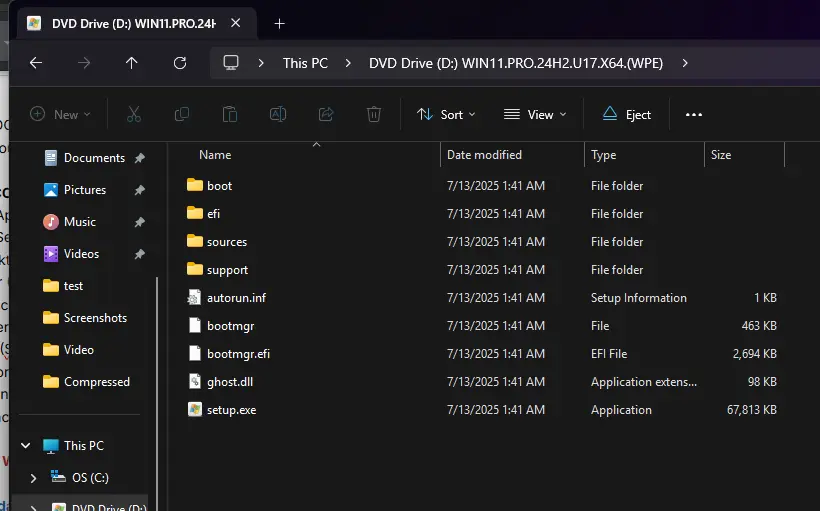Click the sources folder icon
Screen dimensions: 820x511
click(x=195, y=241)
